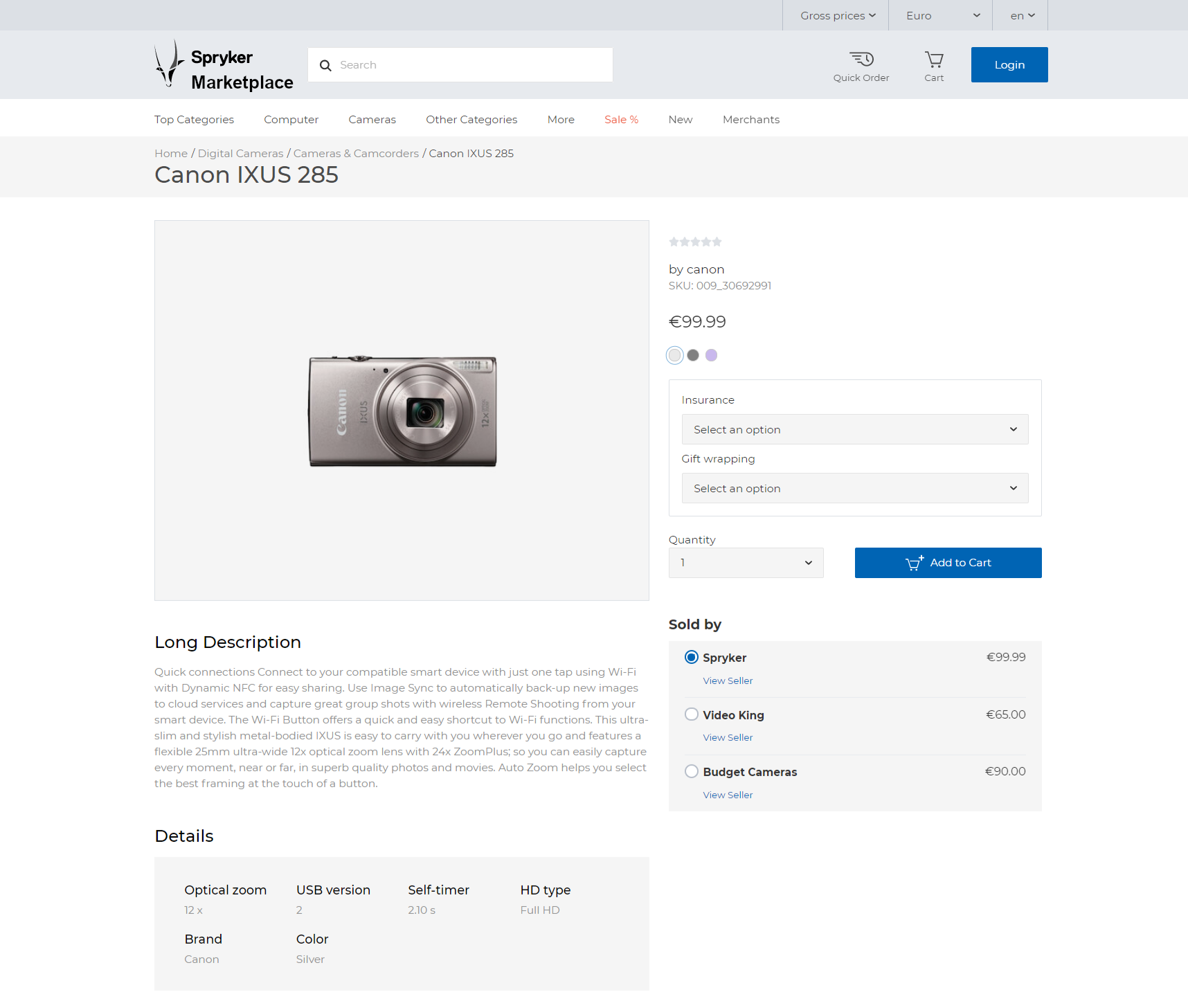
Task: Click the Long Description heading
Action: pos(228,642)
